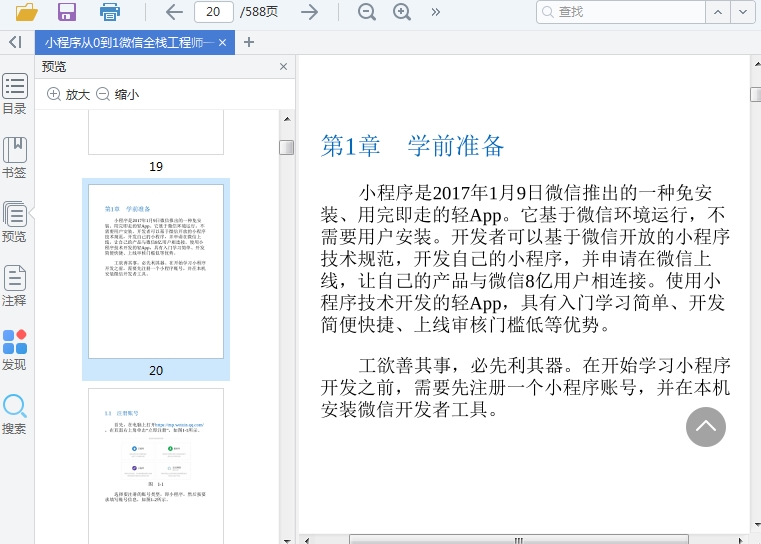
Task: Click the thumbnail panel scroll-up arrow
Action: click(287, 119)
